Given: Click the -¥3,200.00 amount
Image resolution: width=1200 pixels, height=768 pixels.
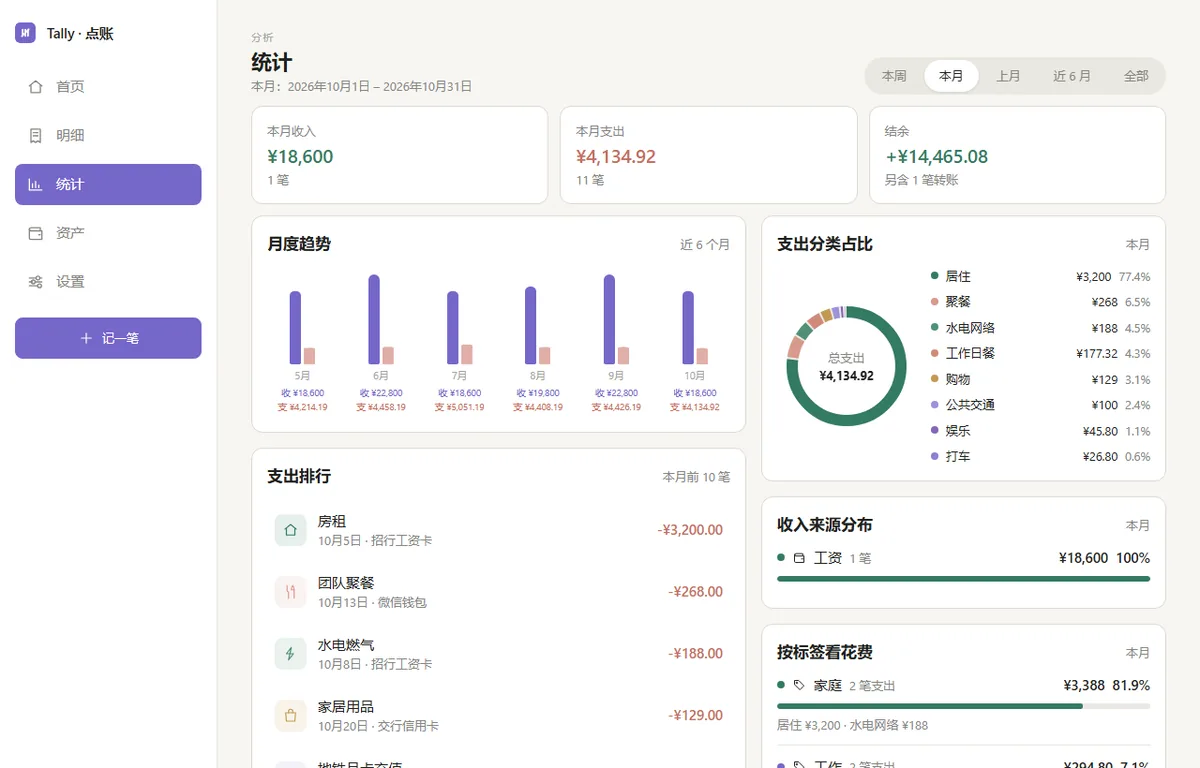Looking at the screenshot, I should [690, 530].
